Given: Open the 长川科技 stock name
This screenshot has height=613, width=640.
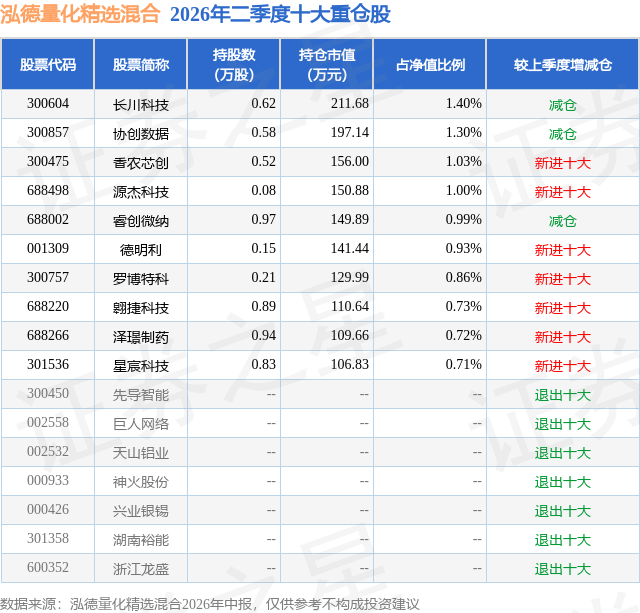Looking at the screenshot, I should 141,105.
